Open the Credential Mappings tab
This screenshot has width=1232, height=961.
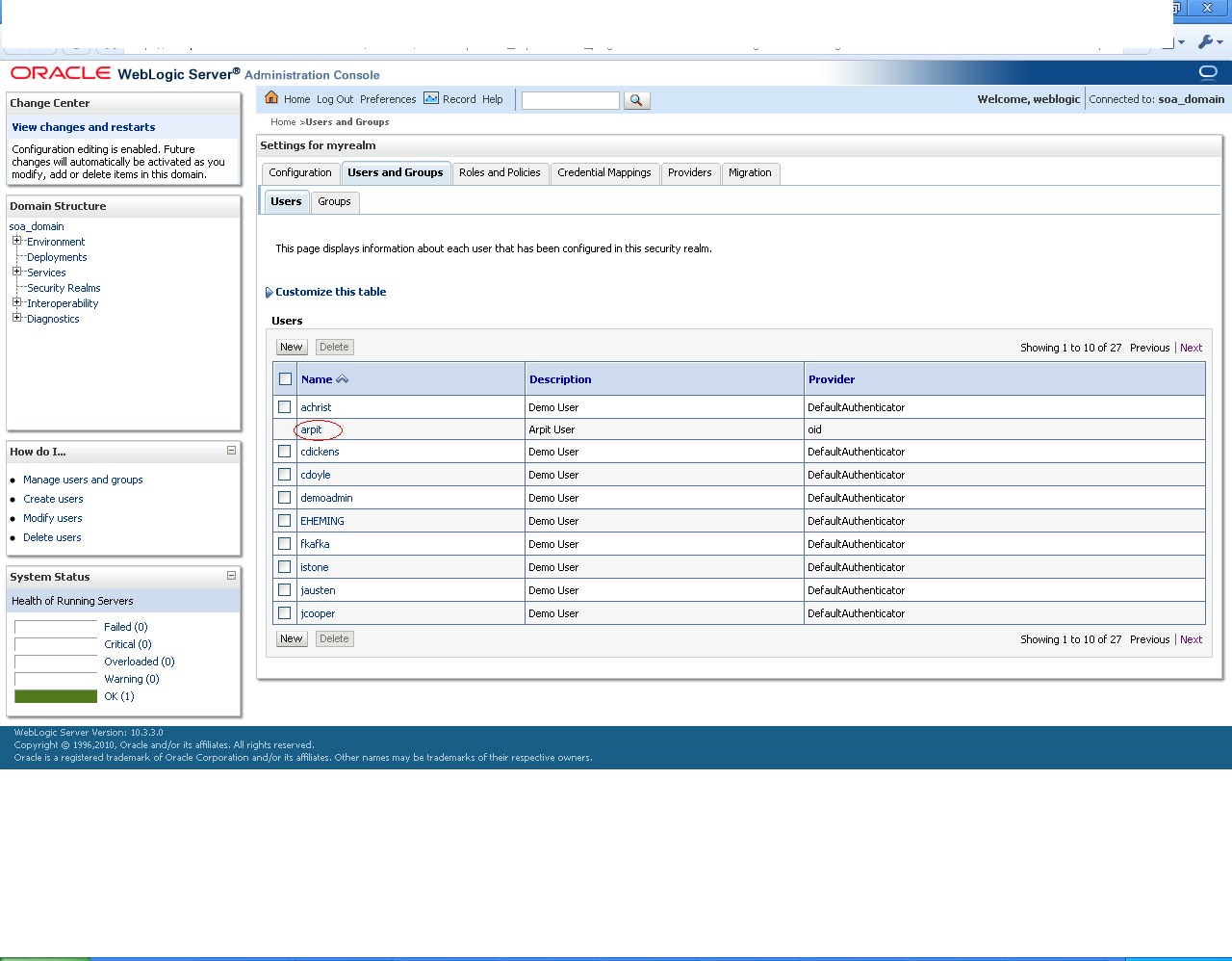(x=604, y=173)
